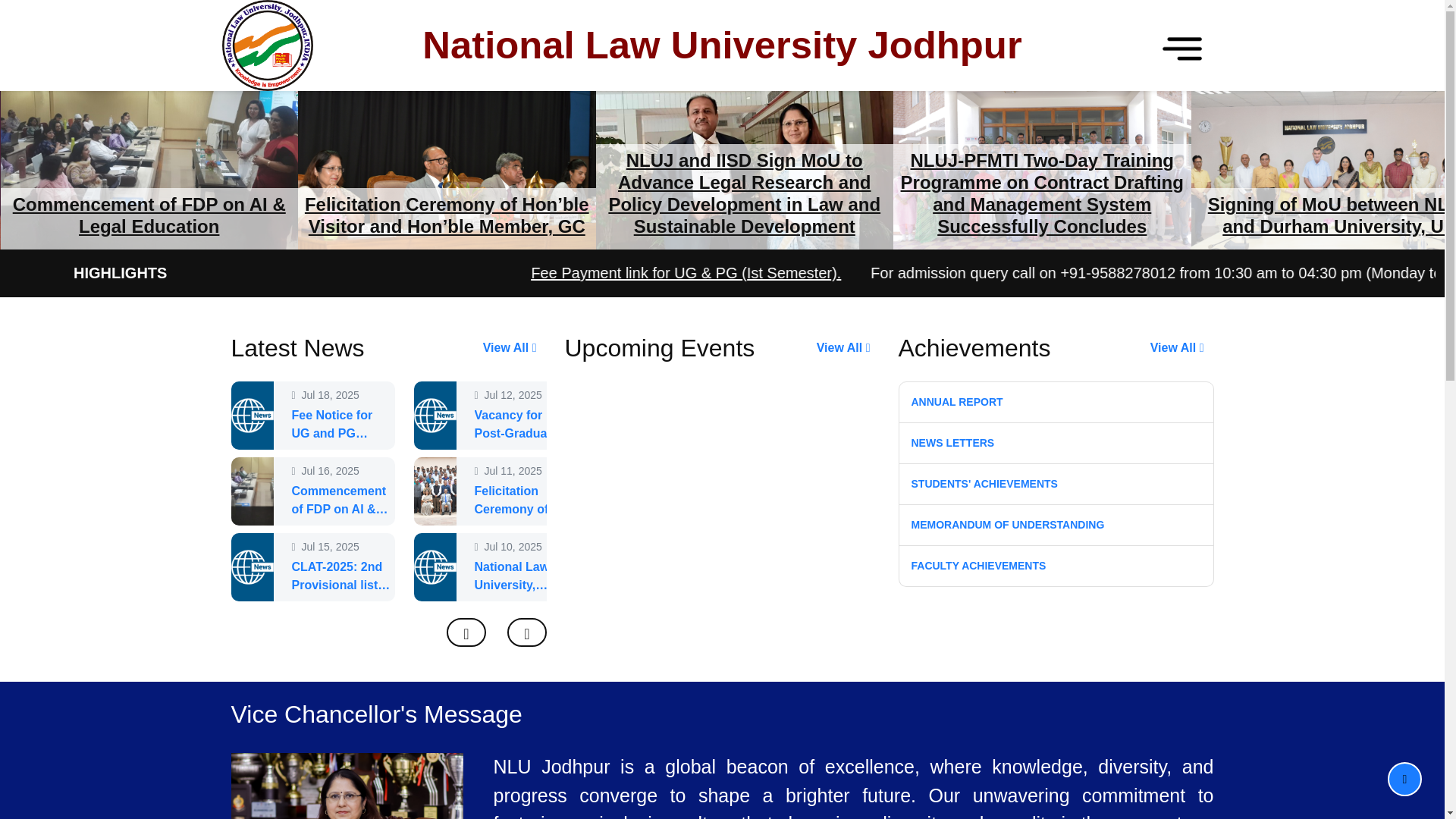Open the hamburger navigation menu
1456x819 pixels.
point(1181,49)
